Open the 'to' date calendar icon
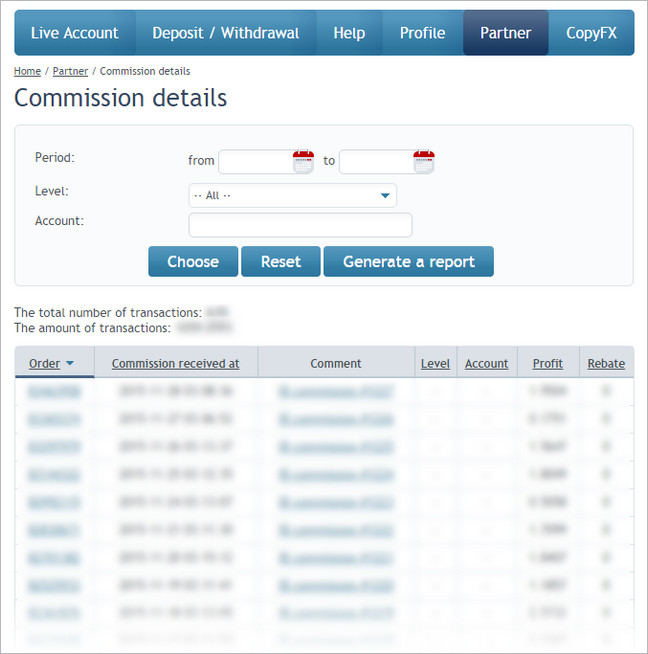Screen dimensions: 648x654 (x=424, y=161)
